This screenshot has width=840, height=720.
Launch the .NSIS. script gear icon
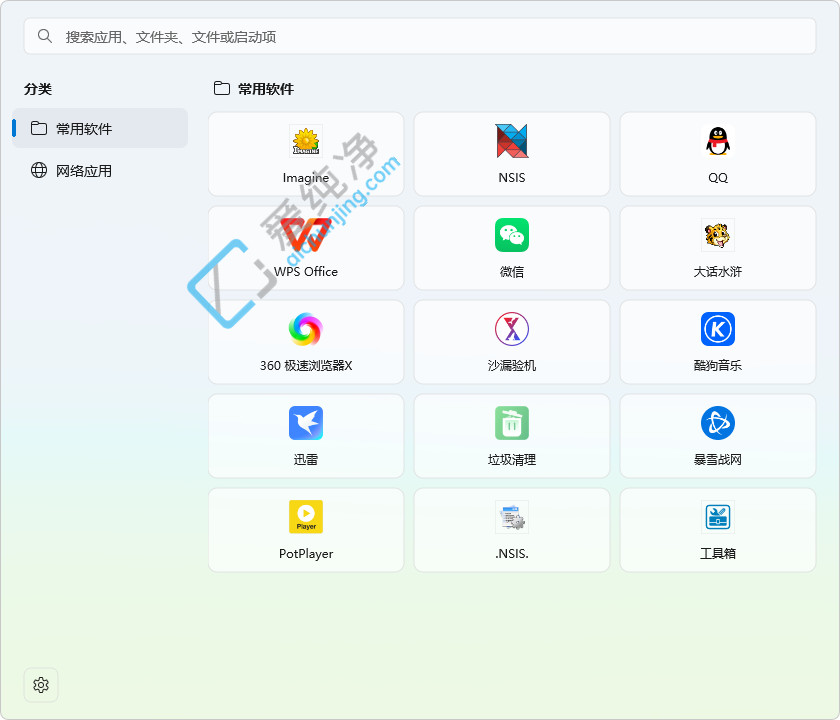(x=512, y=517)
